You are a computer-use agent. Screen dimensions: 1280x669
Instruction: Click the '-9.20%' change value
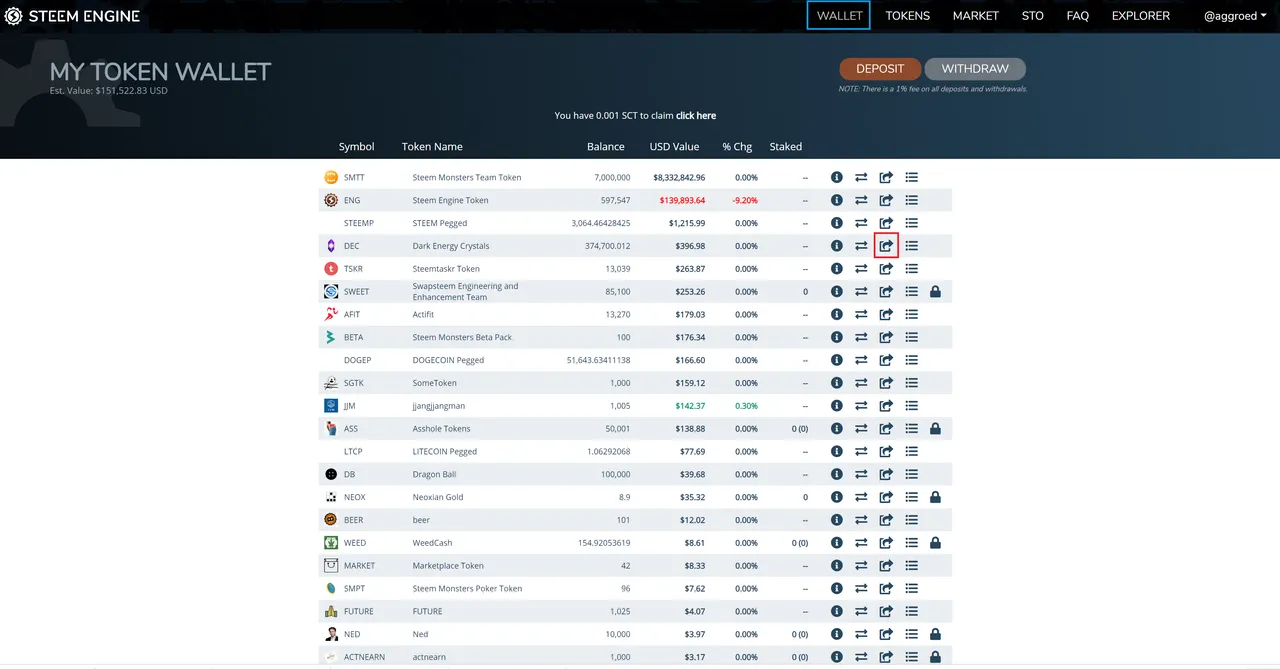click(744, 200)
